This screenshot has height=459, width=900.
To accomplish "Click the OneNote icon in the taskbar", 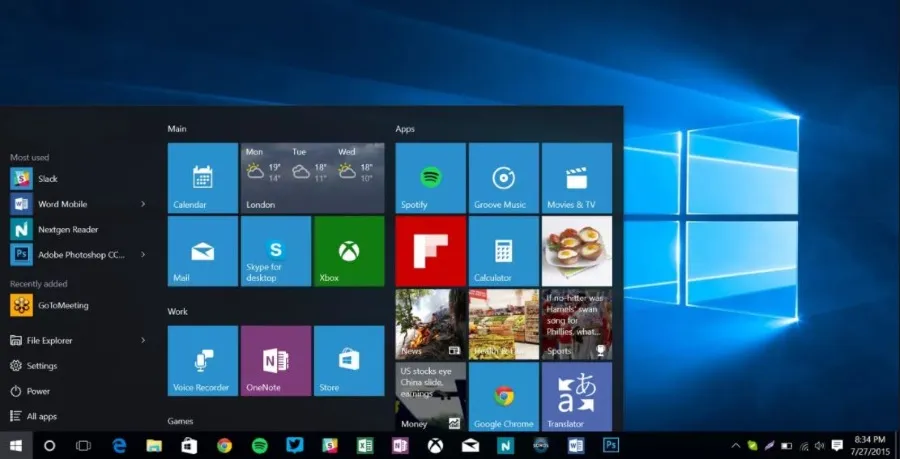I will tap(400, 445).
